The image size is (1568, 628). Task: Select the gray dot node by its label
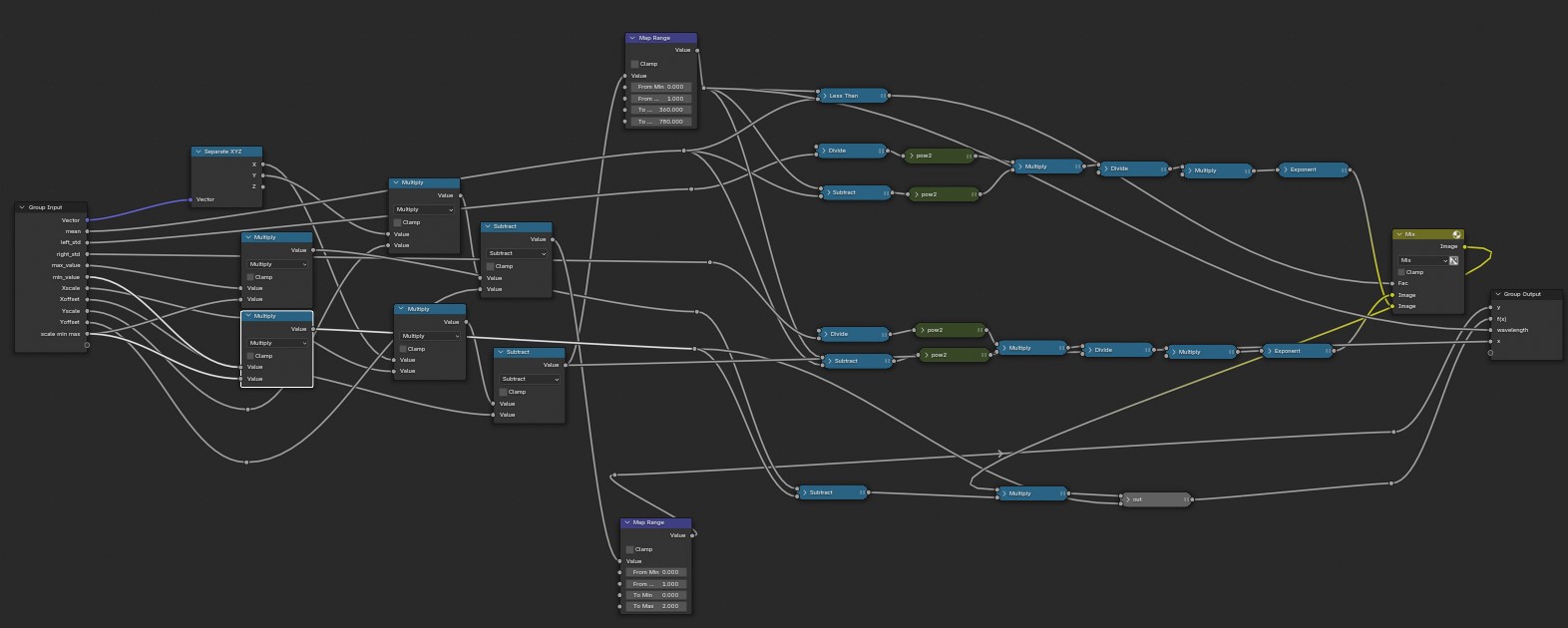tap(1137, 499)
